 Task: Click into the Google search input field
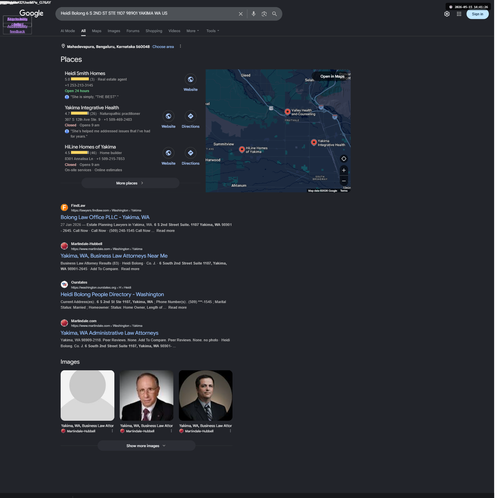(x=147, y=14)
